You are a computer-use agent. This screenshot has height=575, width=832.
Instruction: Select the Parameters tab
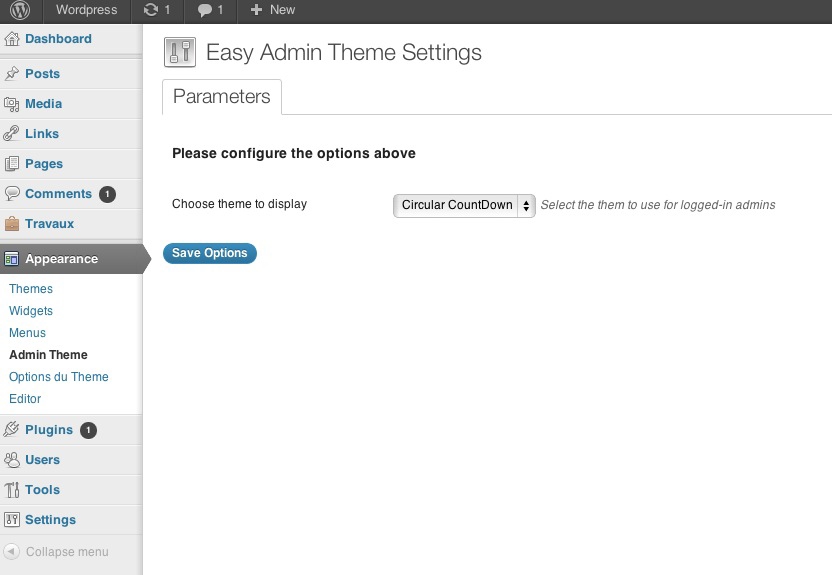(222, 97)
